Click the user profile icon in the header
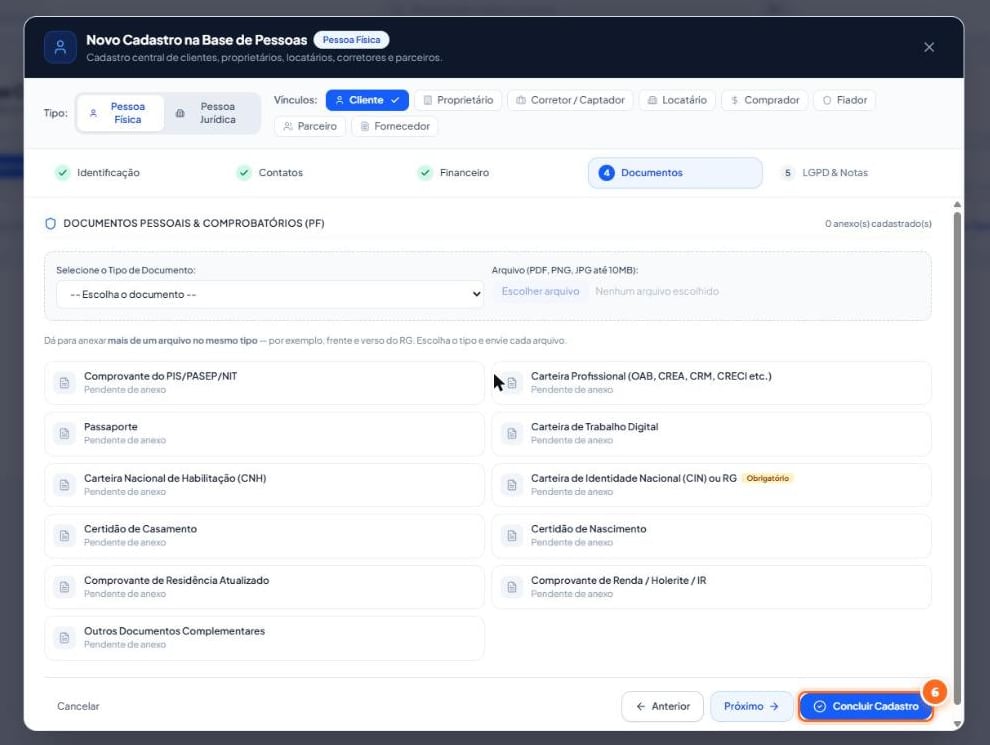This screenshot has height=745, width=990. (x=61, y=47)
